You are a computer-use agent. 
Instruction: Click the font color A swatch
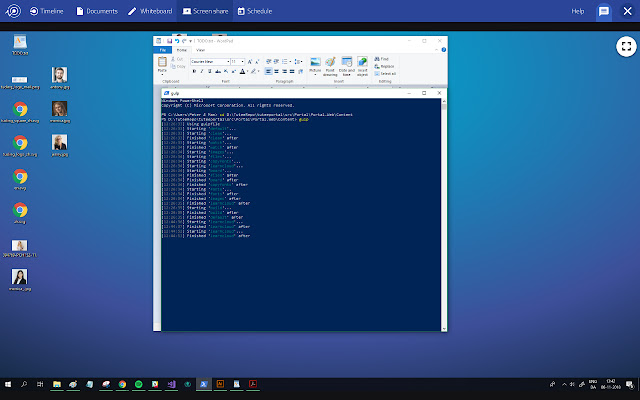click(x=242, y=71)
